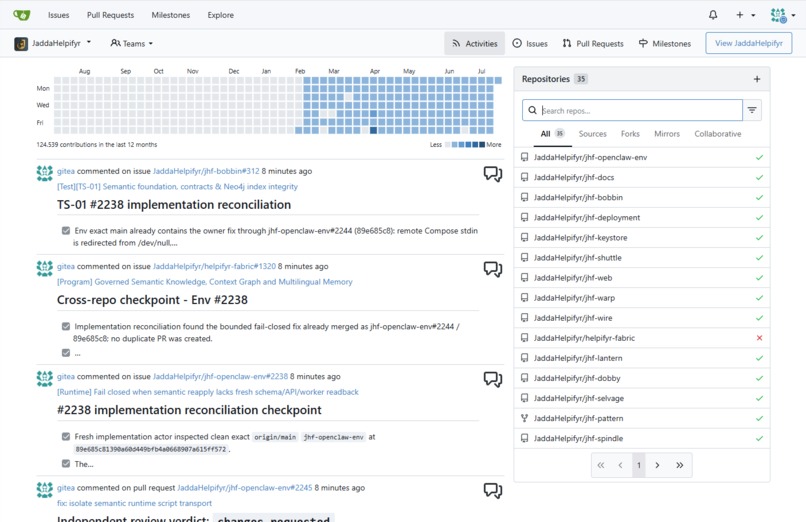Open the JaddaHelpifyr/jhf-bobbin repository
This screenshot has width=806, height=522.
pos(578,197)
